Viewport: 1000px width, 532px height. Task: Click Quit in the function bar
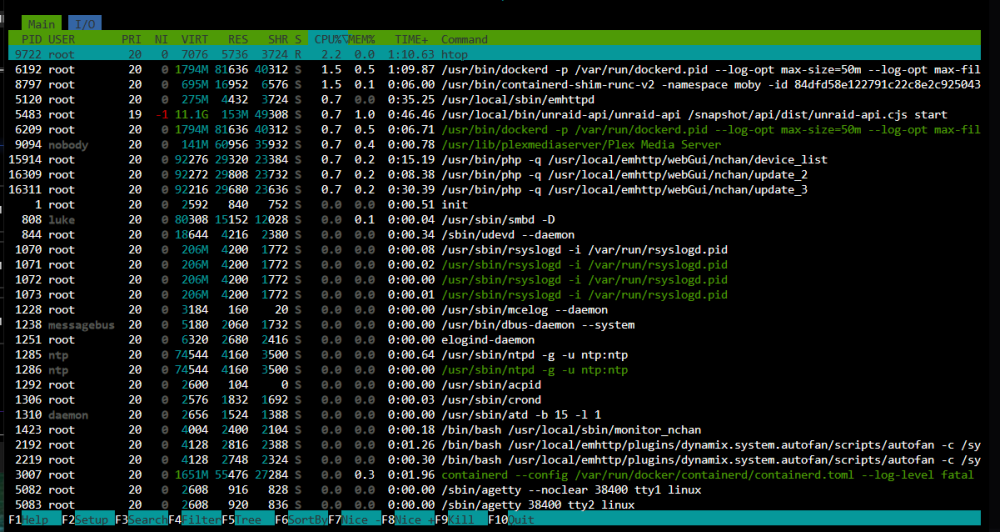pos(511,520)
